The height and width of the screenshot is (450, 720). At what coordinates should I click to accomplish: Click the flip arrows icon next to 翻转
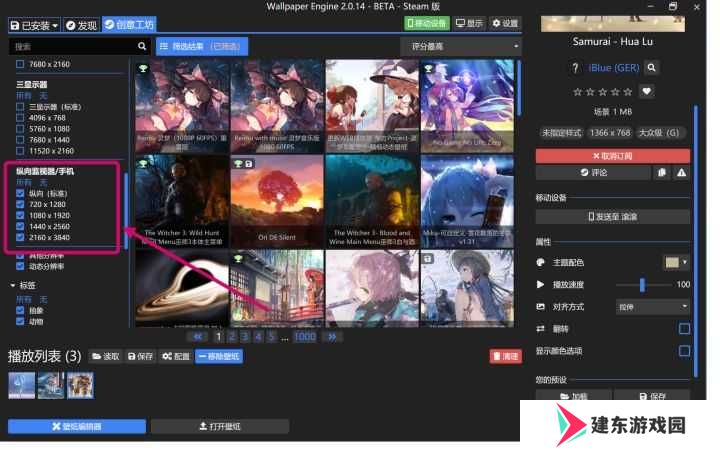540,329
